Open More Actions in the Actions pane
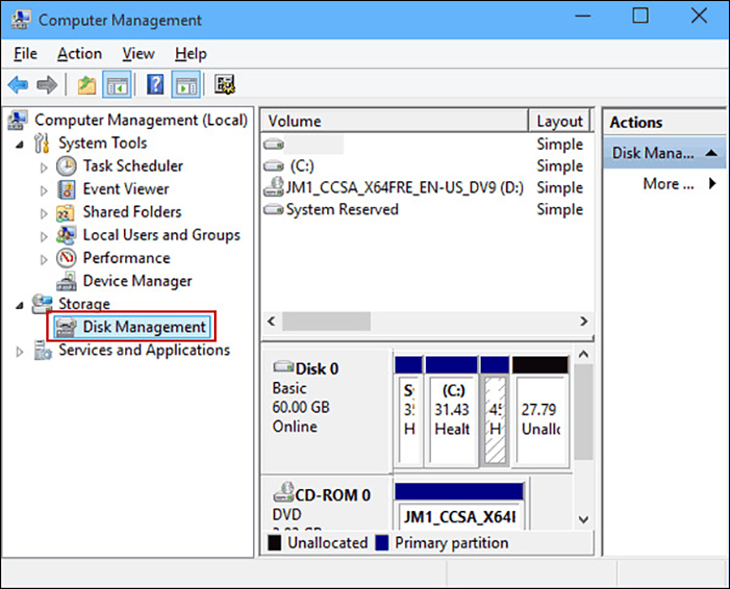The width and height of the screenshot is (730, 589). tap(679, 184)
